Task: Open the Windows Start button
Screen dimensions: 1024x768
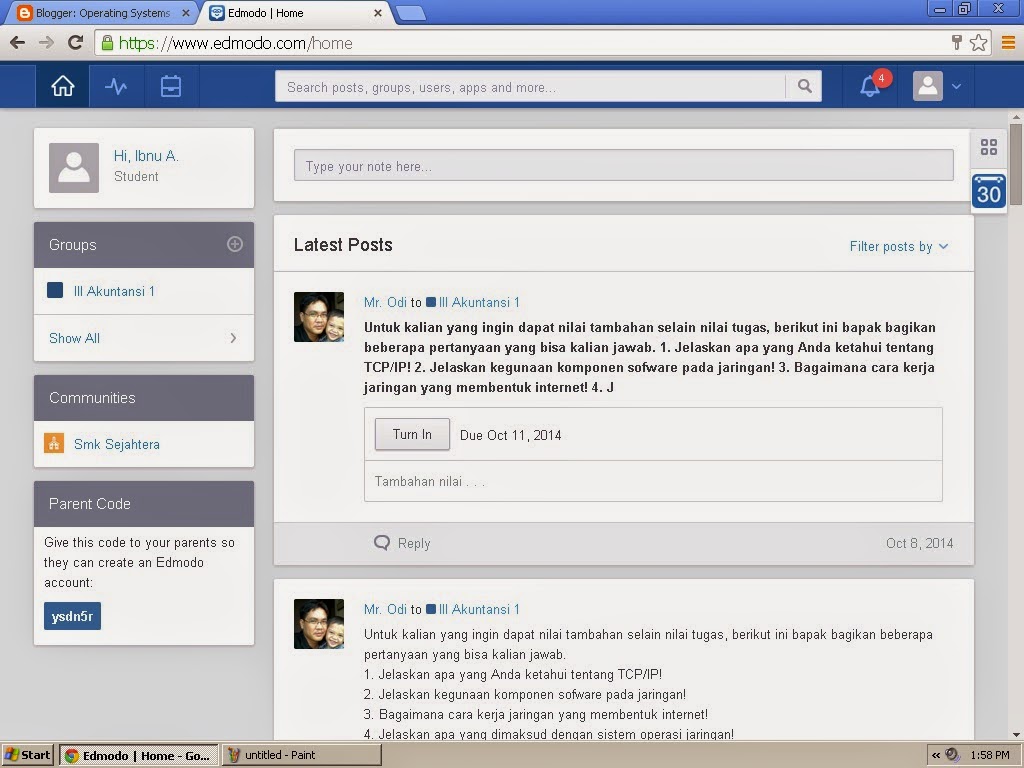Action: [27, 756]
